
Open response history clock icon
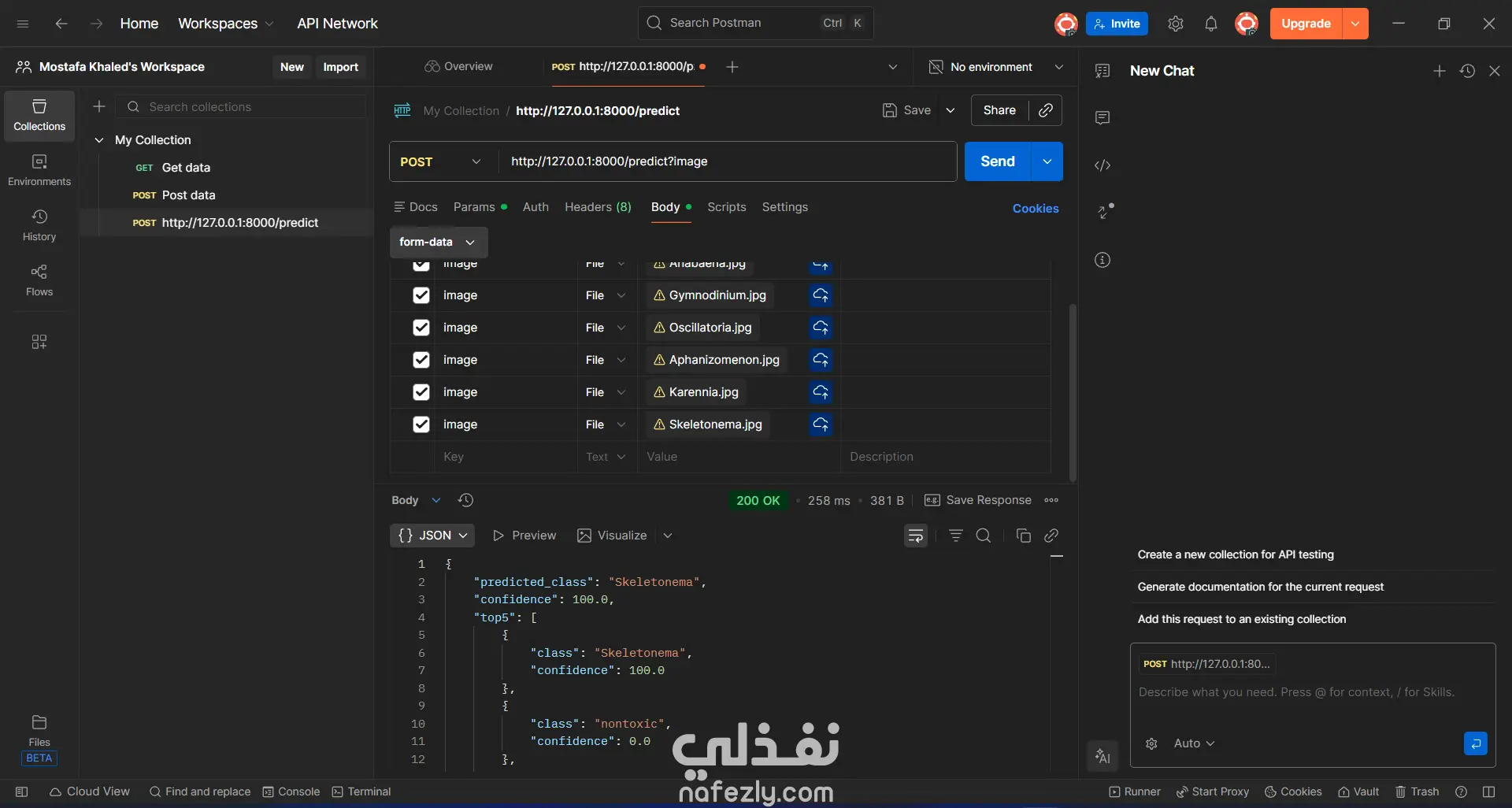pyautogui.click(x=465, y=500)
